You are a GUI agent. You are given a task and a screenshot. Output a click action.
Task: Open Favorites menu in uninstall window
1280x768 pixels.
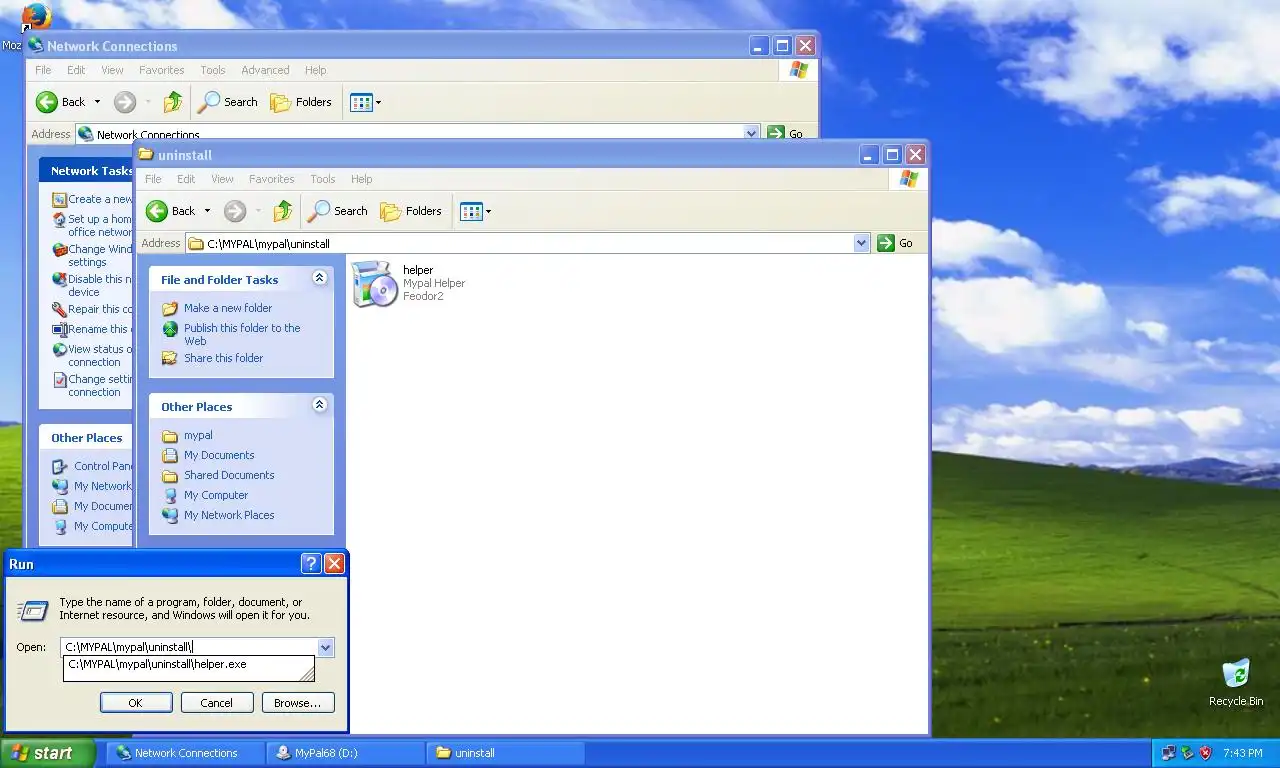(272, 179)
